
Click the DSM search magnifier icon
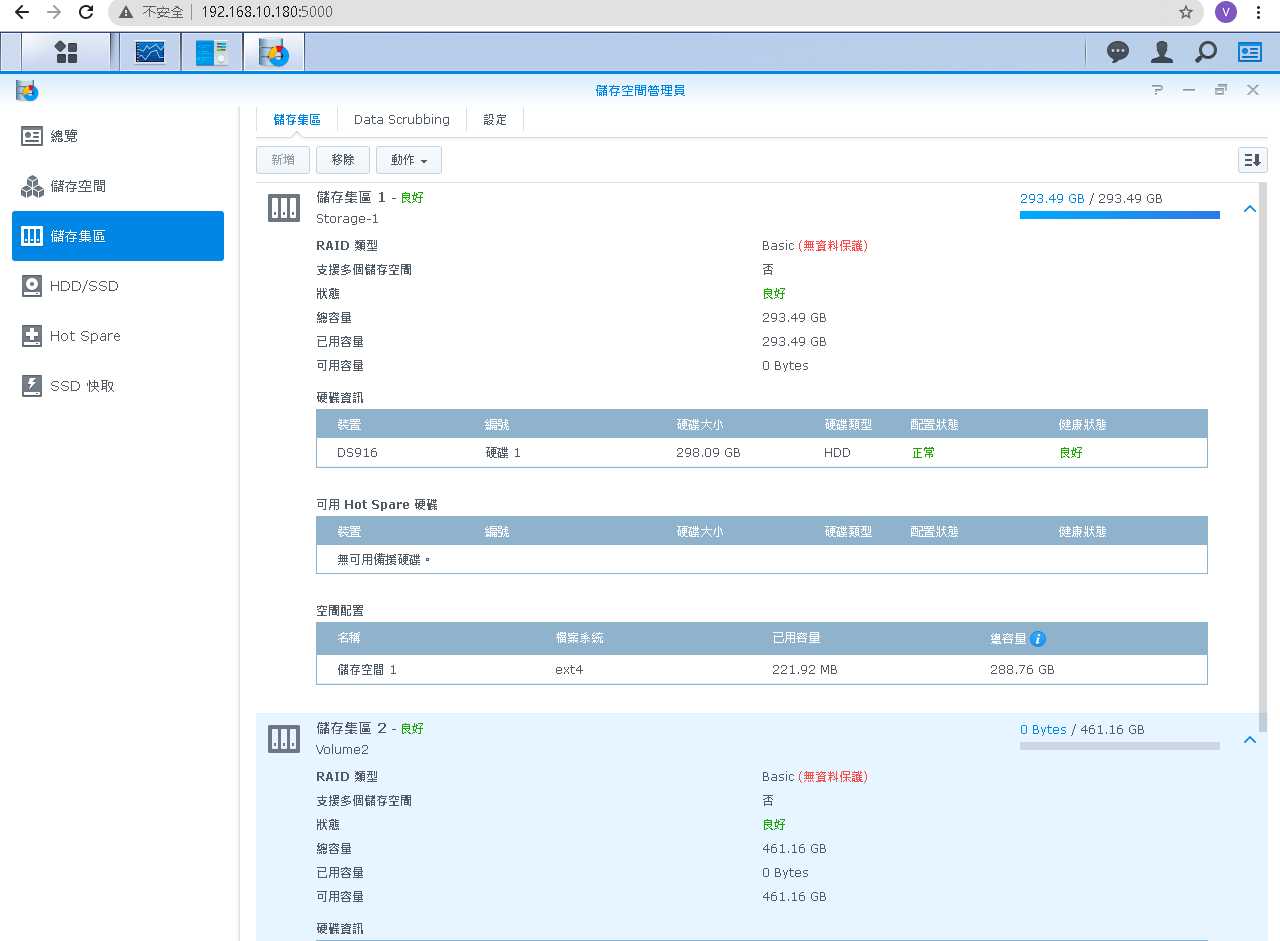click(x=1206, y=52)
